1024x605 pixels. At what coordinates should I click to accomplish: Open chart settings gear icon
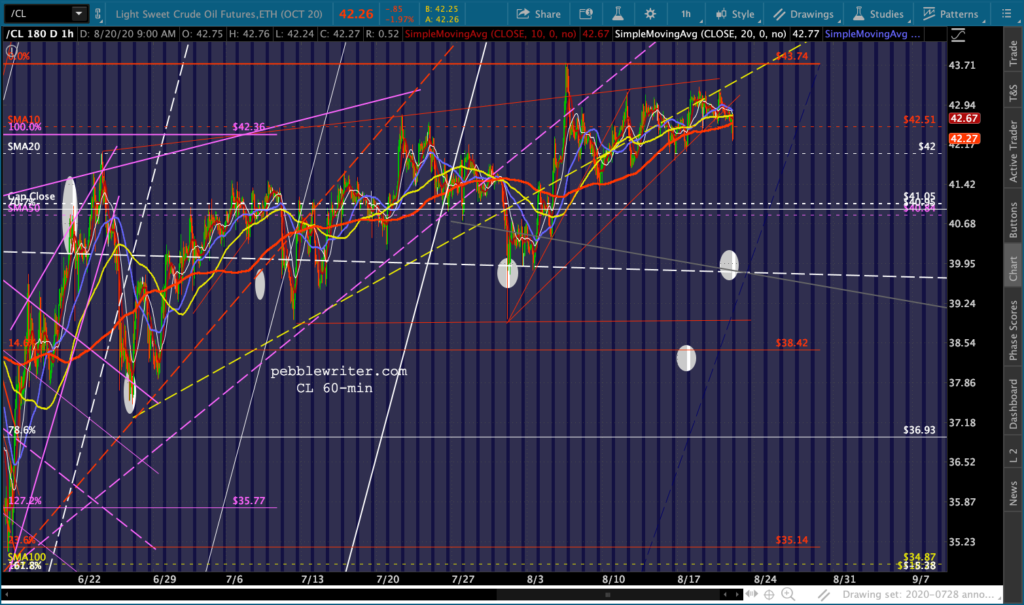(x=650, y=14)
